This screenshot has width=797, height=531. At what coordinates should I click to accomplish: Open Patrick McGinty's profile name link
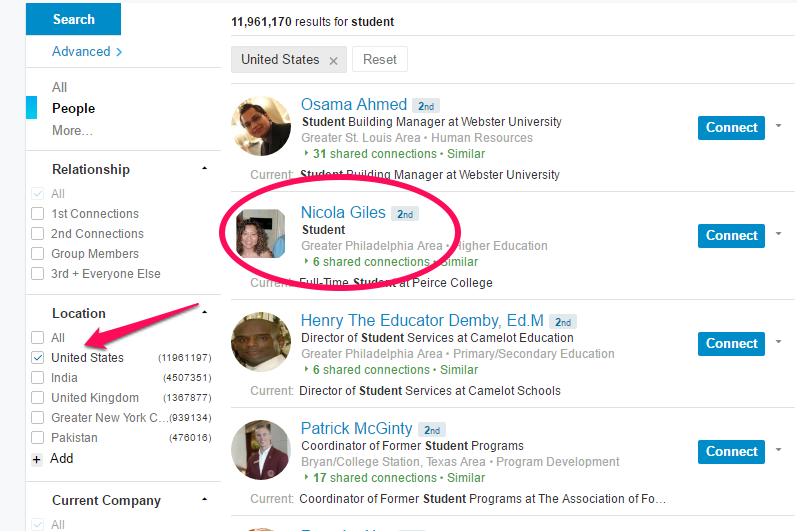(357, 428)
